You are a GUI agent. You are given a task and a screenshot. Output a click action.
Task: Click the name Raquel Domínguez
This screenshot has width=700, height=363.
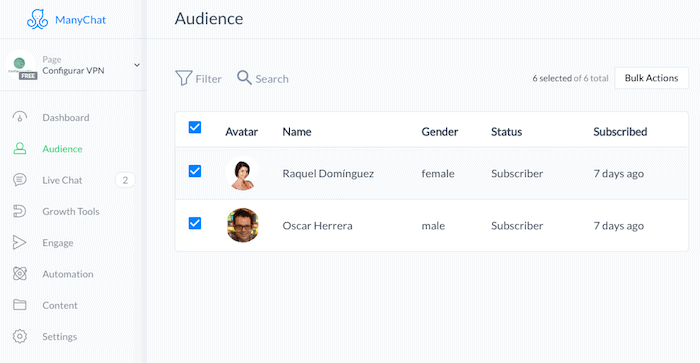tap(328, 174)
